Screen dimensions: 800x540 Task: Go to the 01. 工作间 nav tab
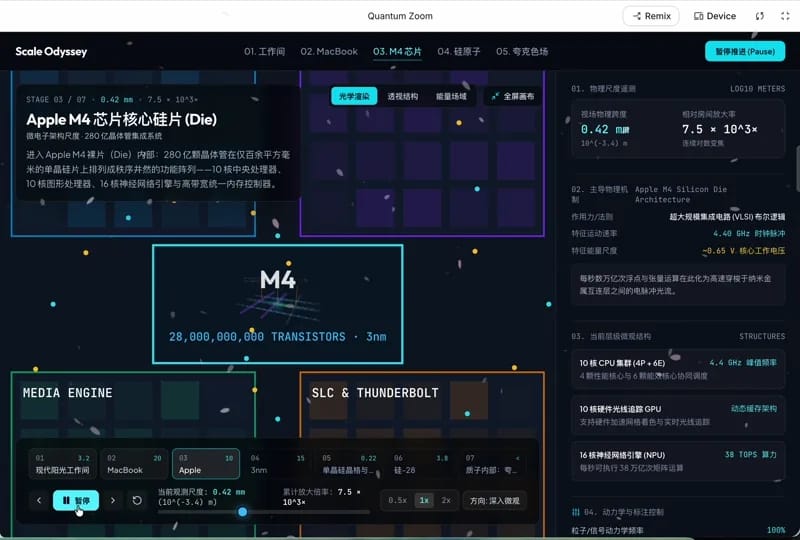click(264, 52)
